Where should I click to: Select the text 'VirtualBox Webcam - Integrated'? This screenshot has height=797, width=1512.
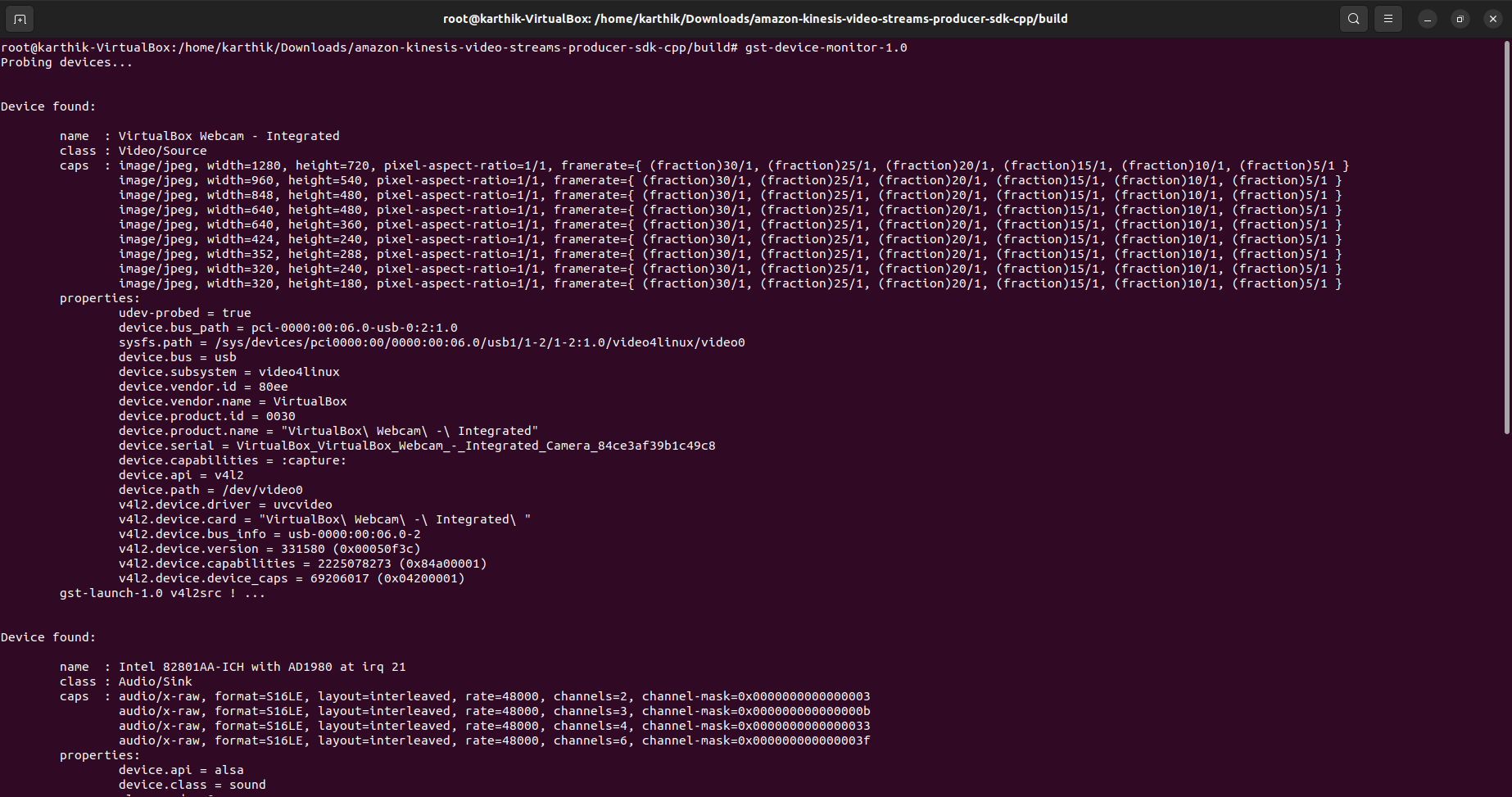click(229, 135)
